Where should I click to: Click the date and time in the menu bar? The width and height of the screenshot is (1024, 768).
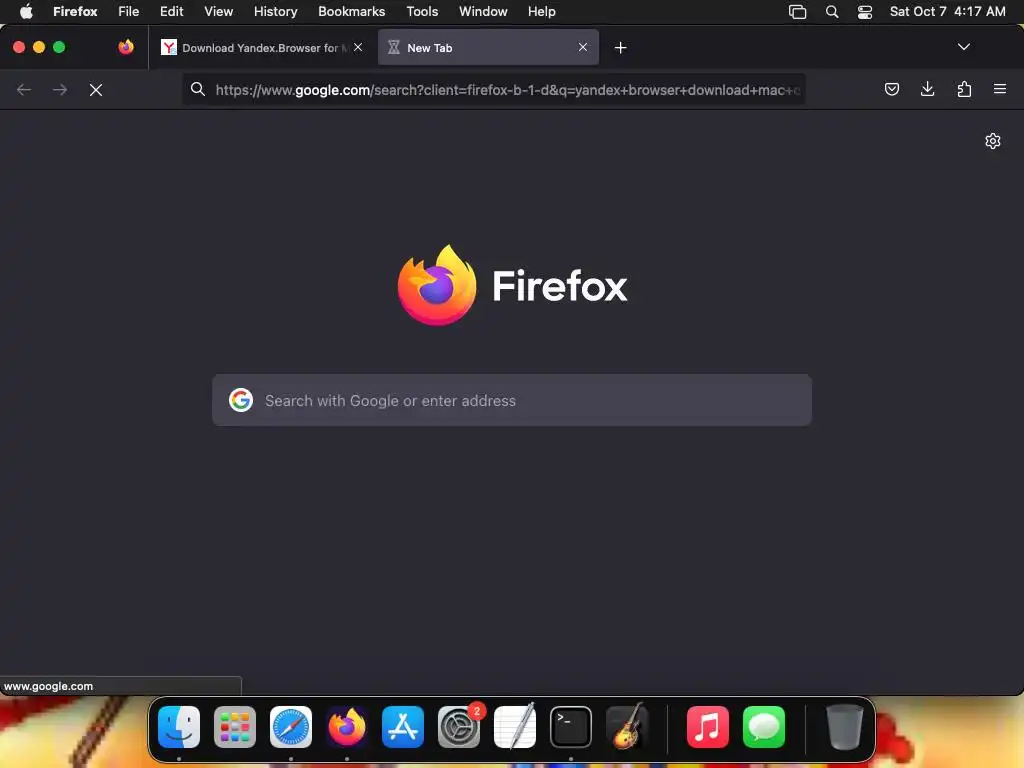click(948, 11)
